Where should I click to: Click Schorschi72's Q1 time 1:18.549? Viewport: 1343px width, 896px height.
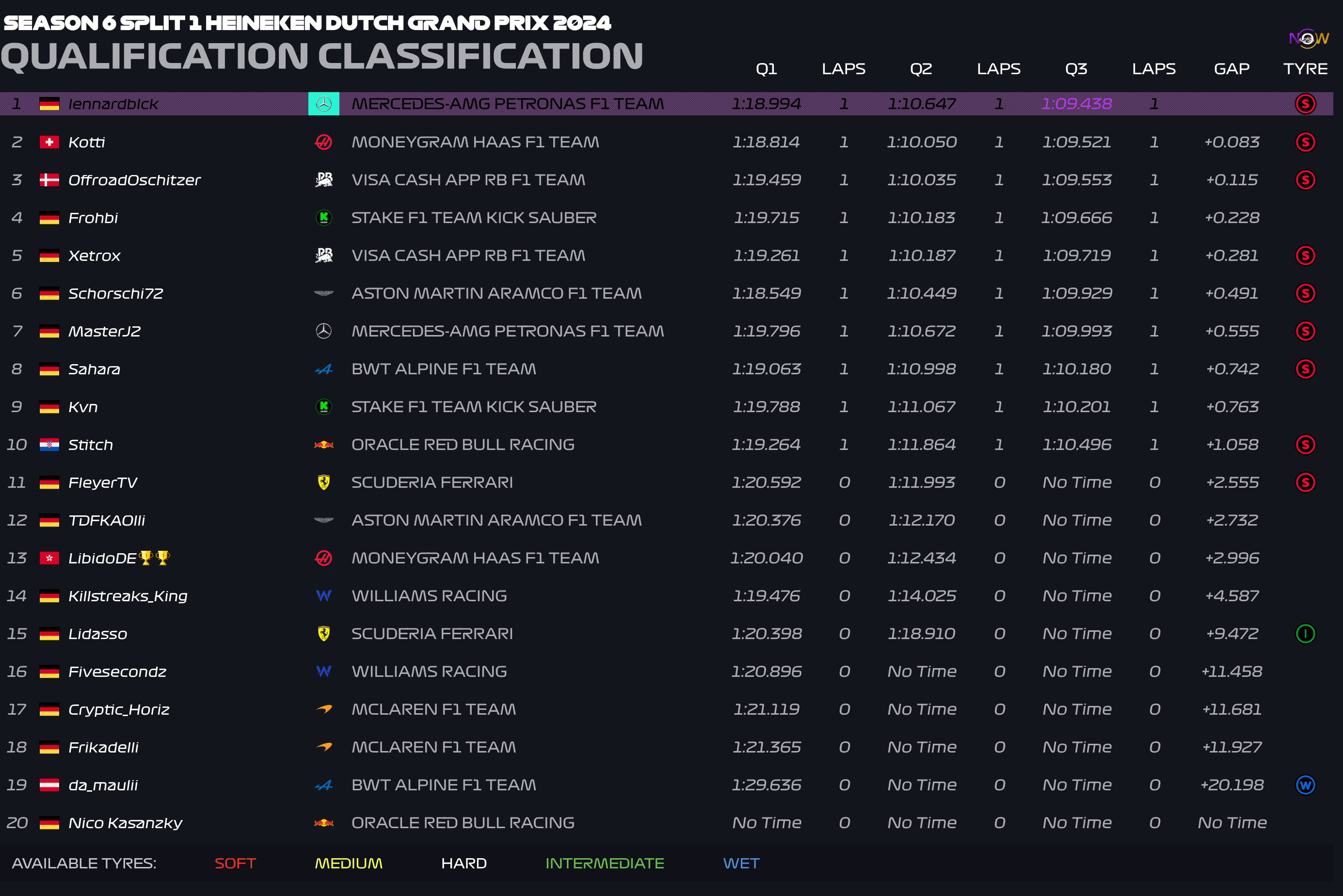tap(766, 293)
